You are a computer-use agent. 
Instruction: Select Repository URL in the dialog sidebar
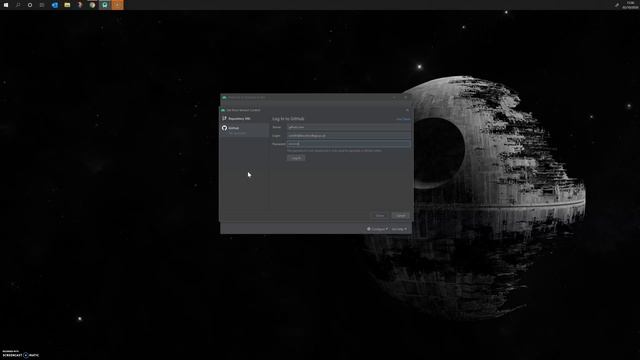tap(244, 118)
